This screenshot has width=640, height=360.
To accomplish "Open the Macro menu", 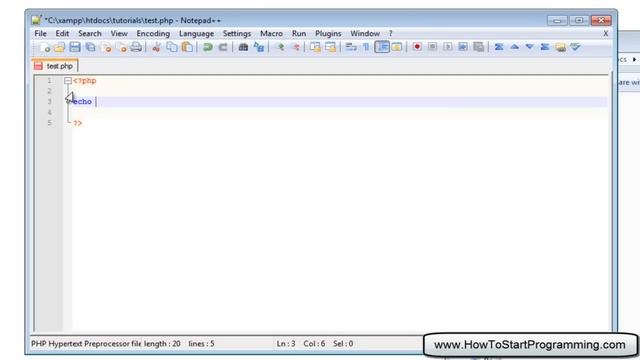I will 271,33.
